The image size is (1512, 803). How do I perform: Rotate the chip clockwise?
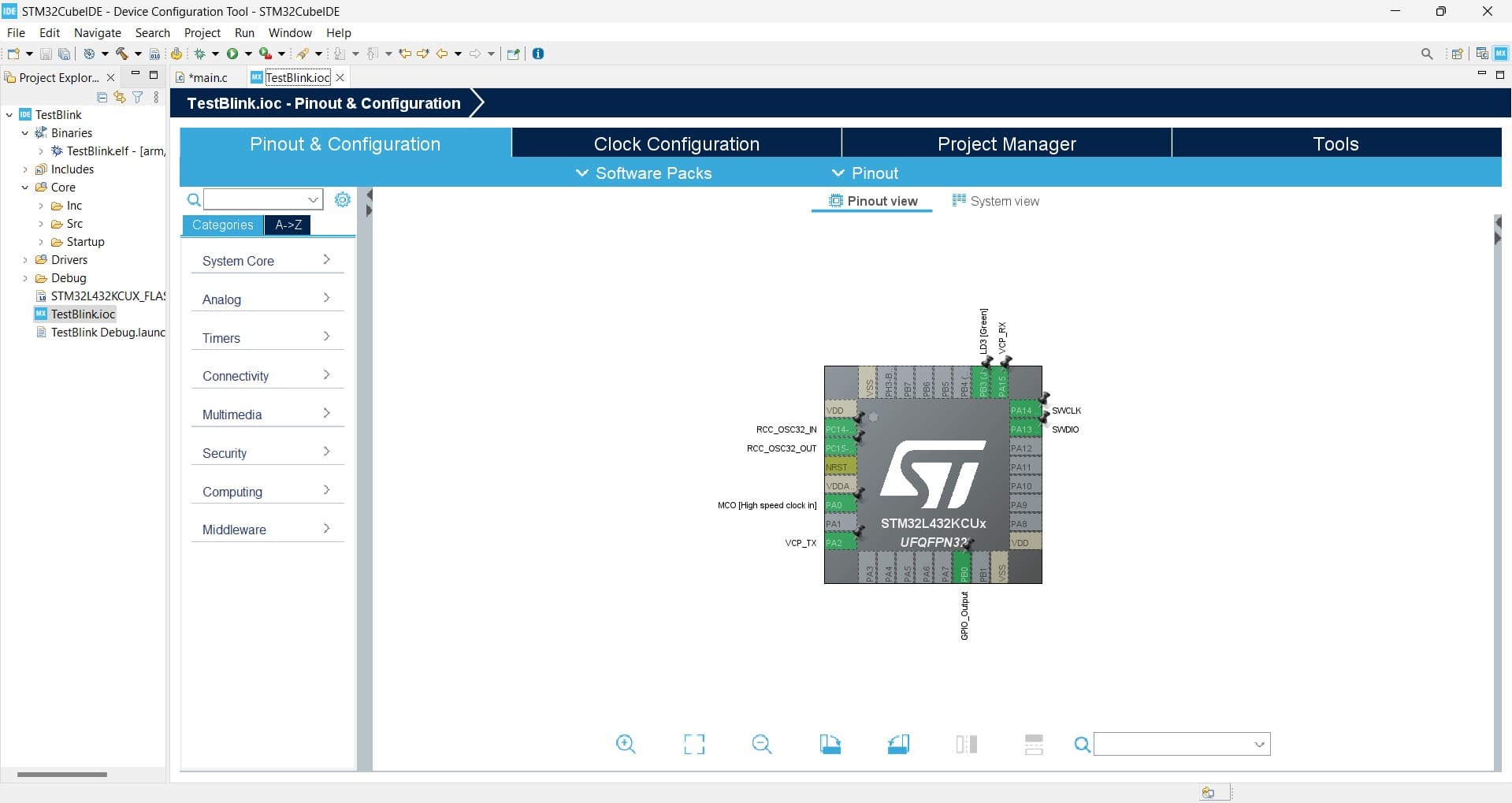pos(830,744)
